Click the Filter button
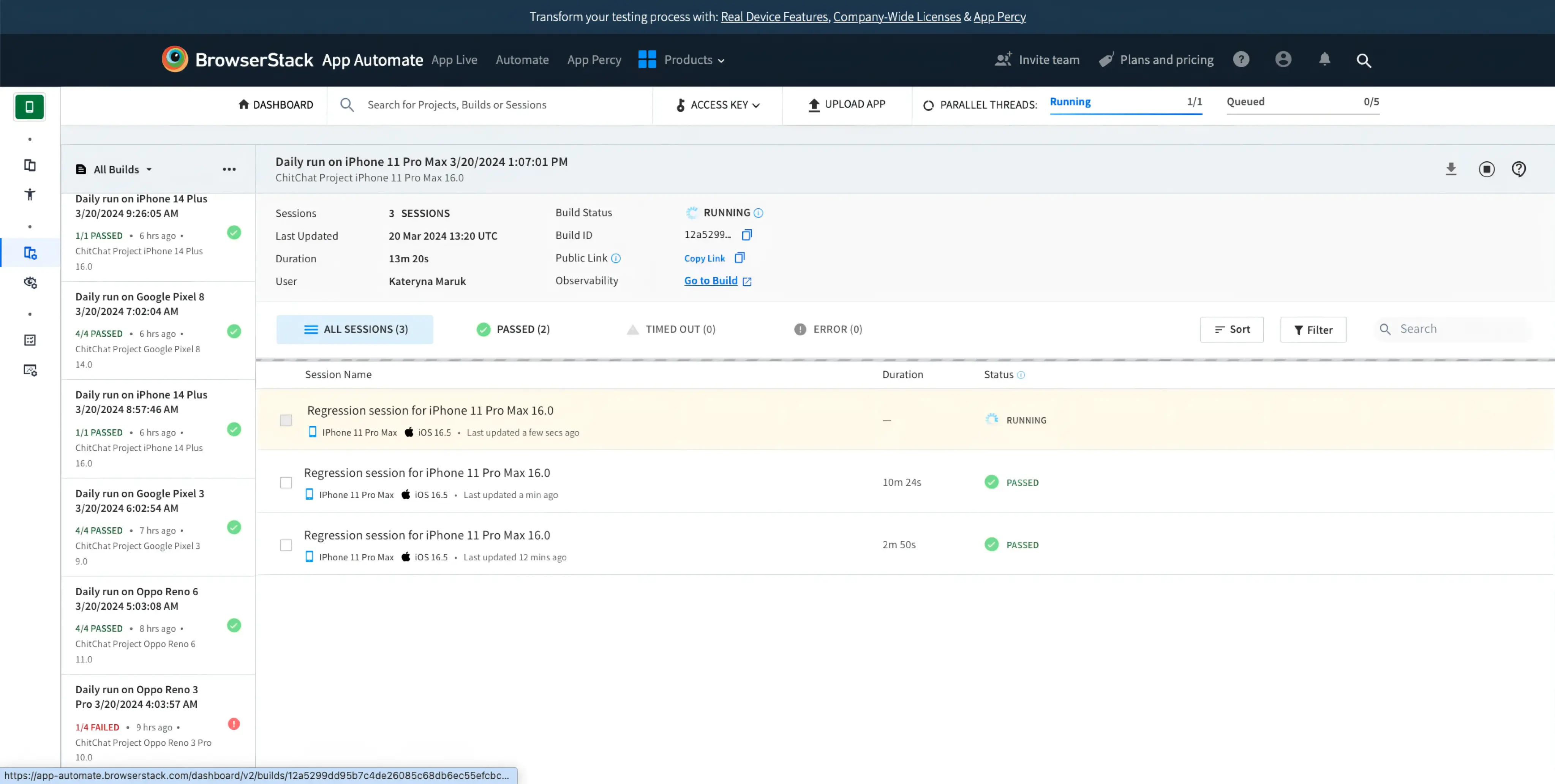 point(1313,330)
